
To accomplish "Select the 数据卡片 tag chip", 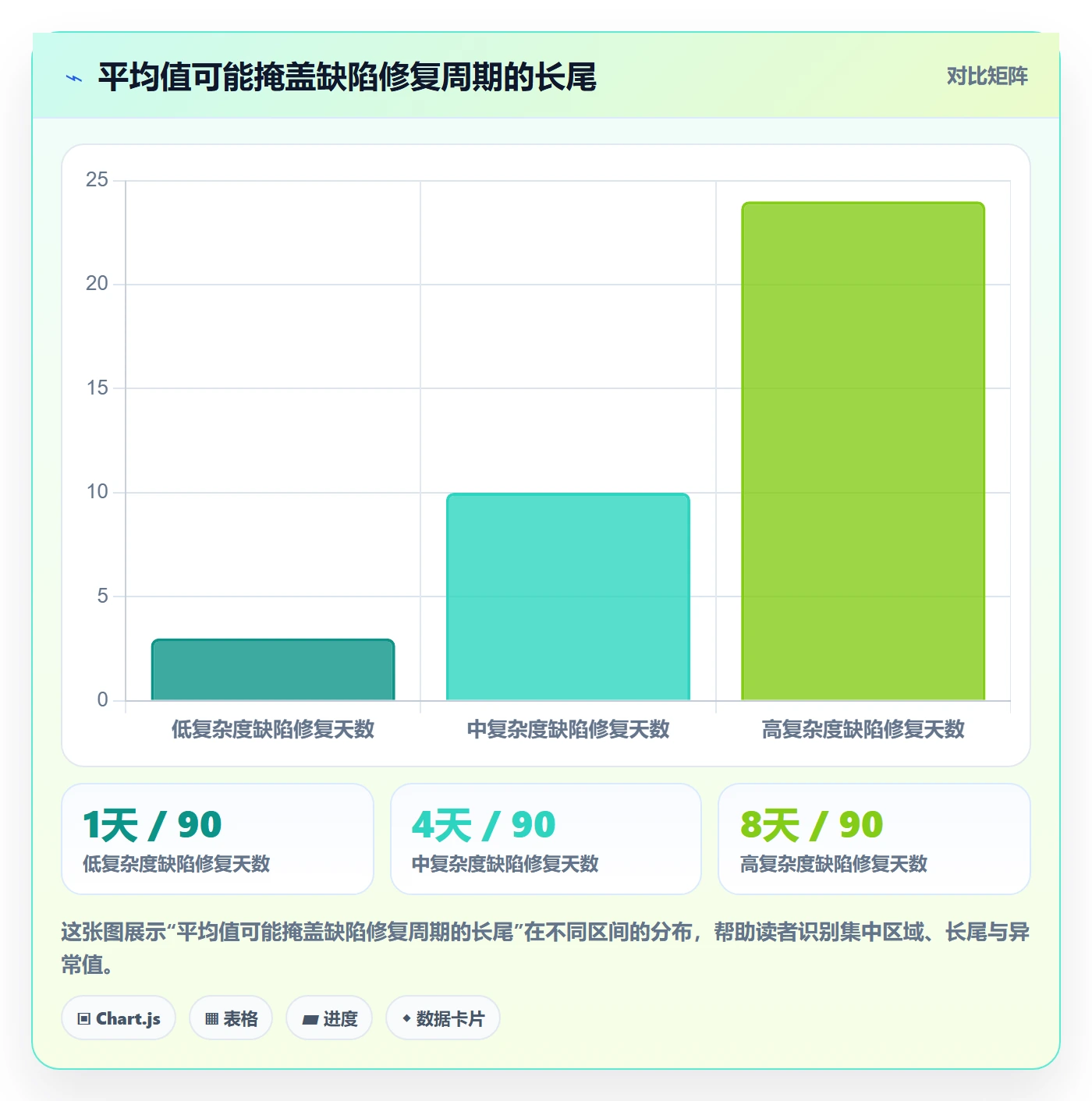I will pos(443,1018).
